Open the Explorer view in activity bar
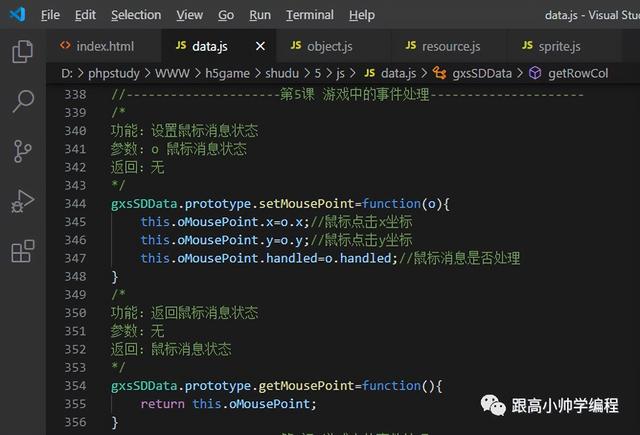 tap(22, 52)
